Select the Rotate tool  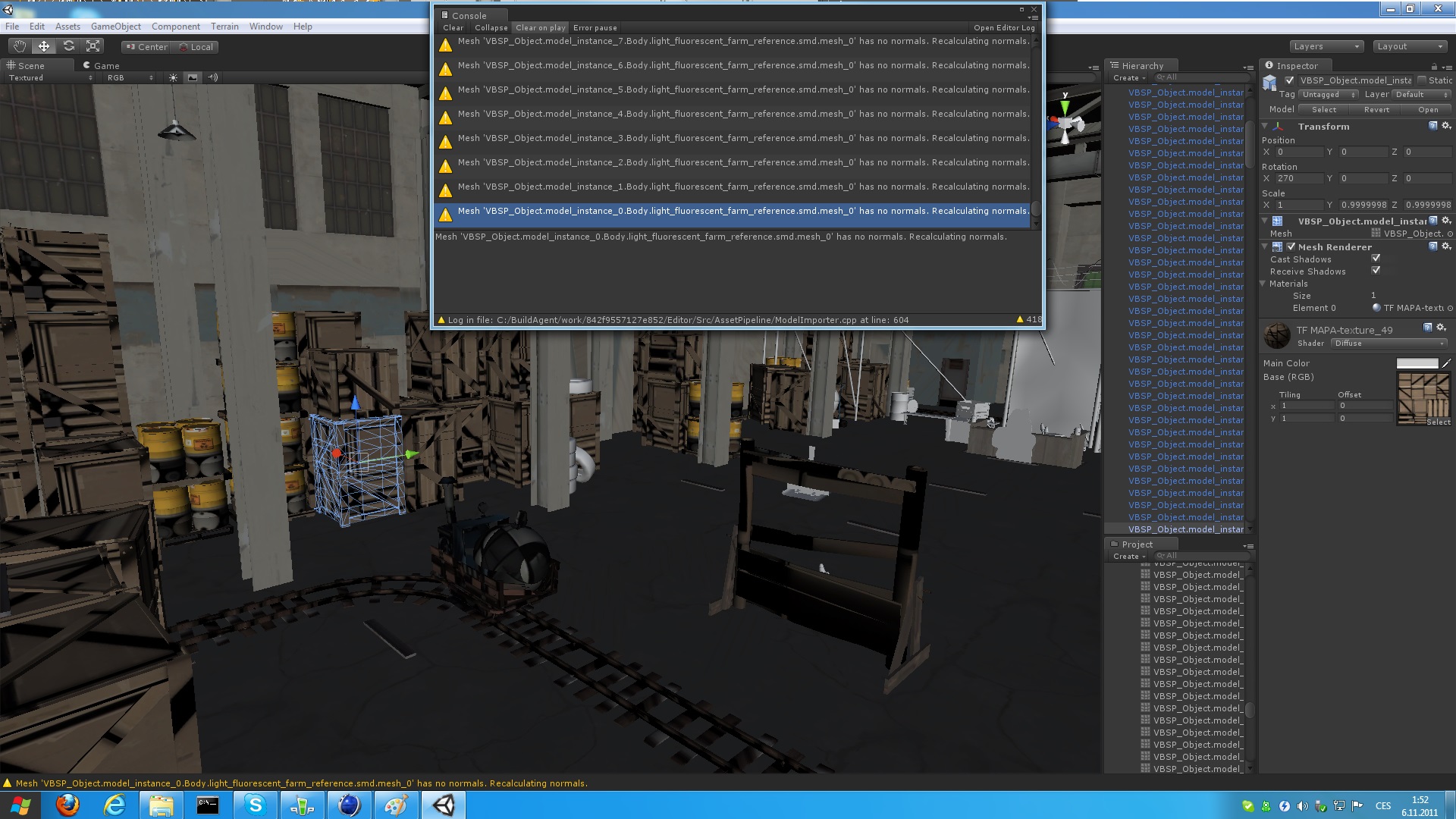point(68,46)
